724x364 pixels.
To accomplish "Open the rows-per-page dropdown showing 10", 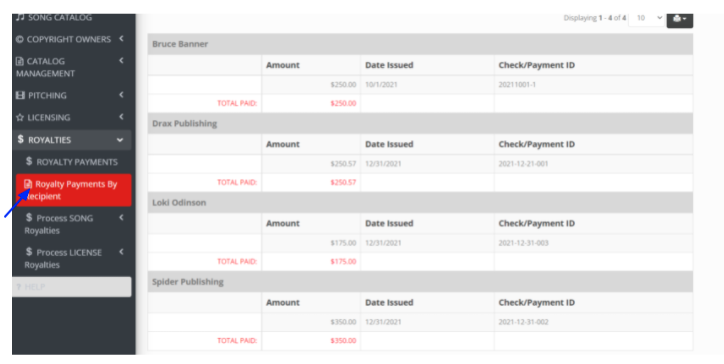I will 647,18.
